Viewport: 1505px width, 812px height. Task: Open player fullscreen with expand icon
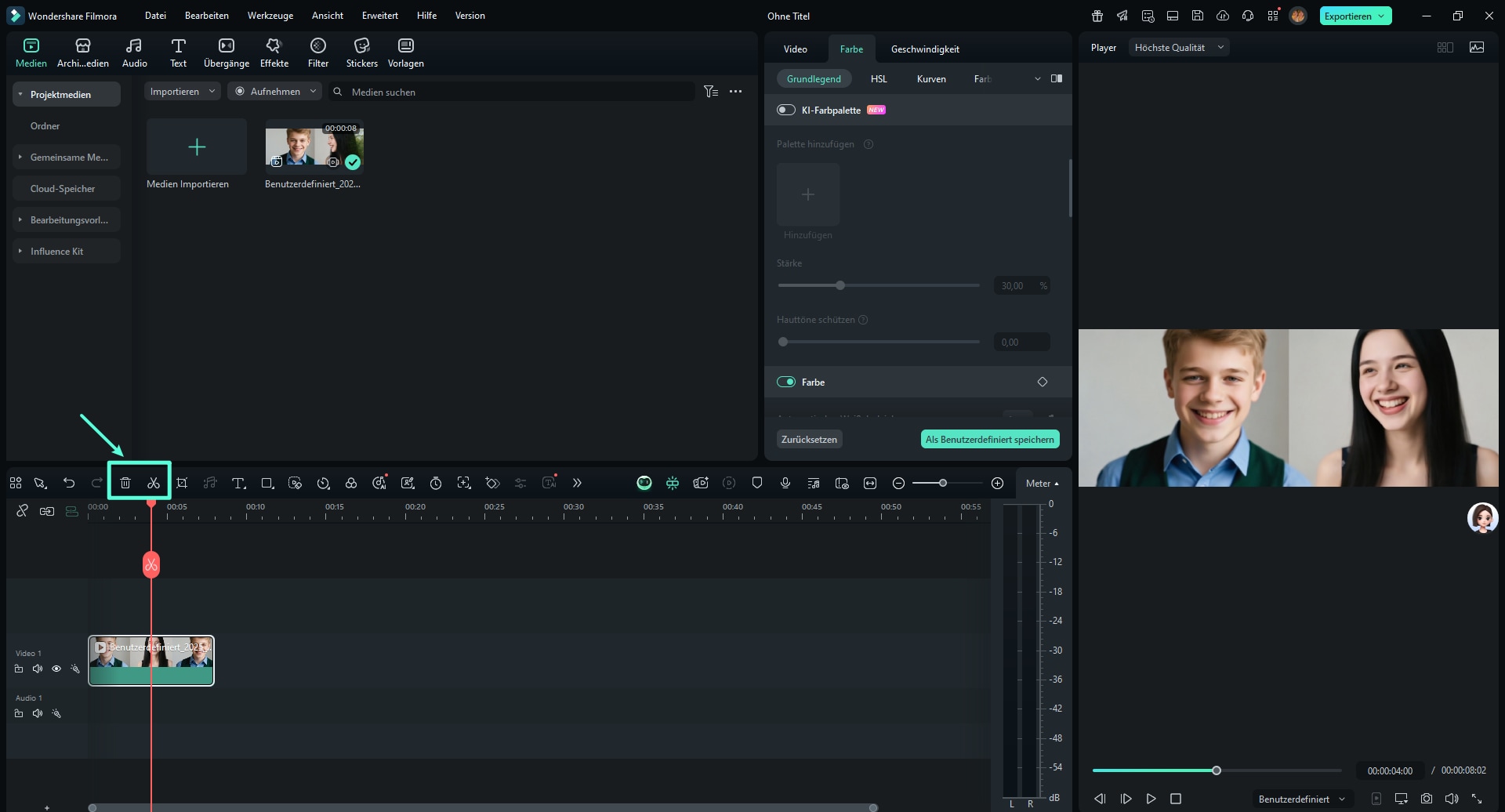(1477, 799)
